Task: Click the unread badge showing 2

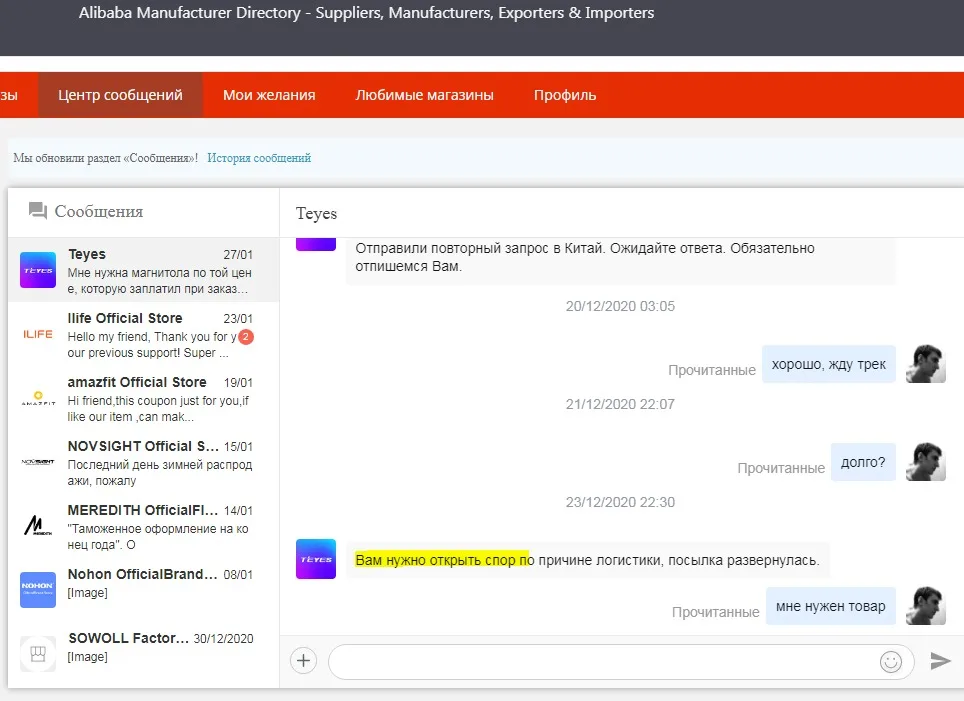Action: click(x=246, y=336)
